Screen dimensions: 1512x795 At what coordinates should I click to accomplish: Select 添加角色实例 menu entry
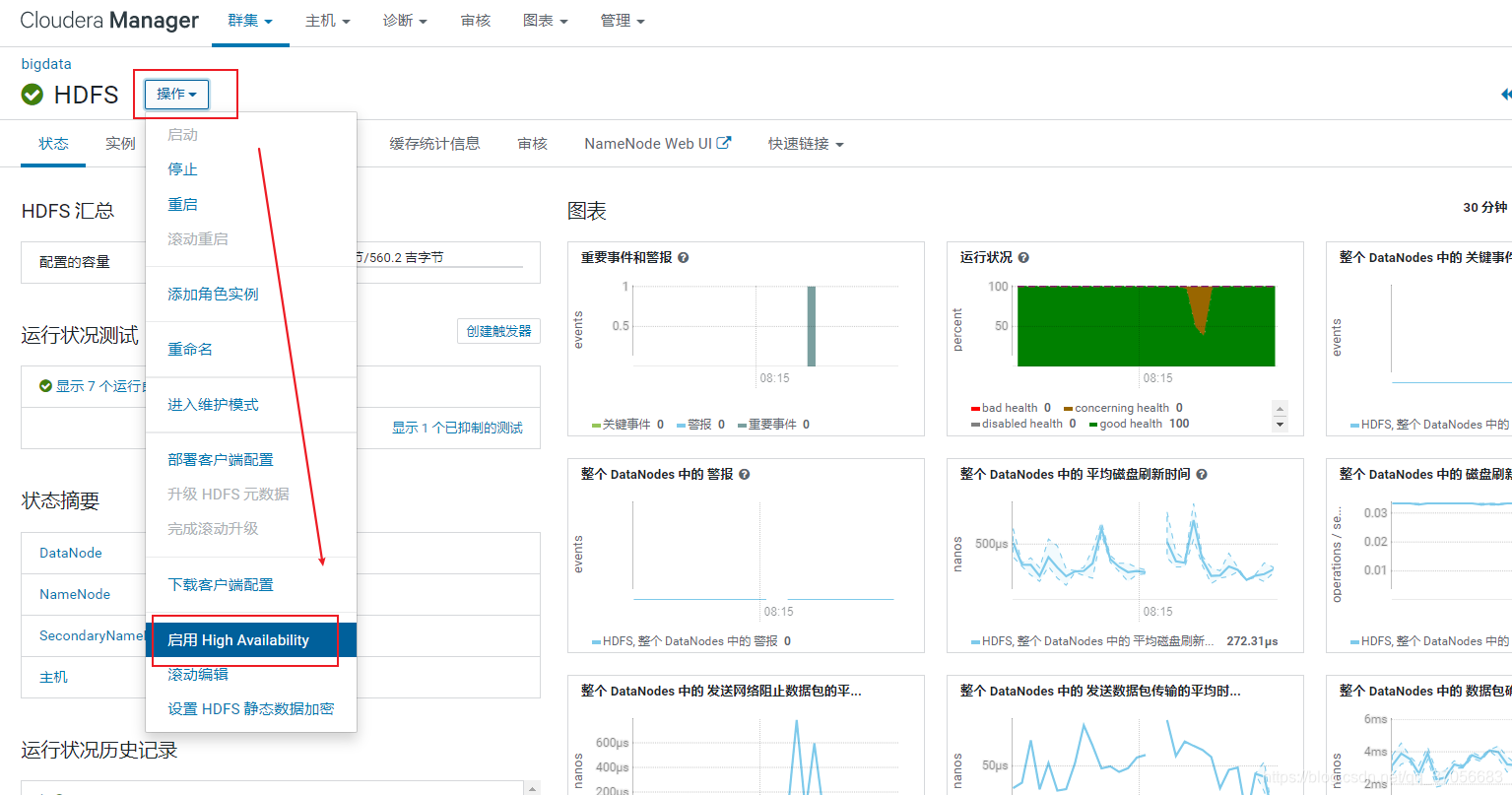tap(251, 294)
